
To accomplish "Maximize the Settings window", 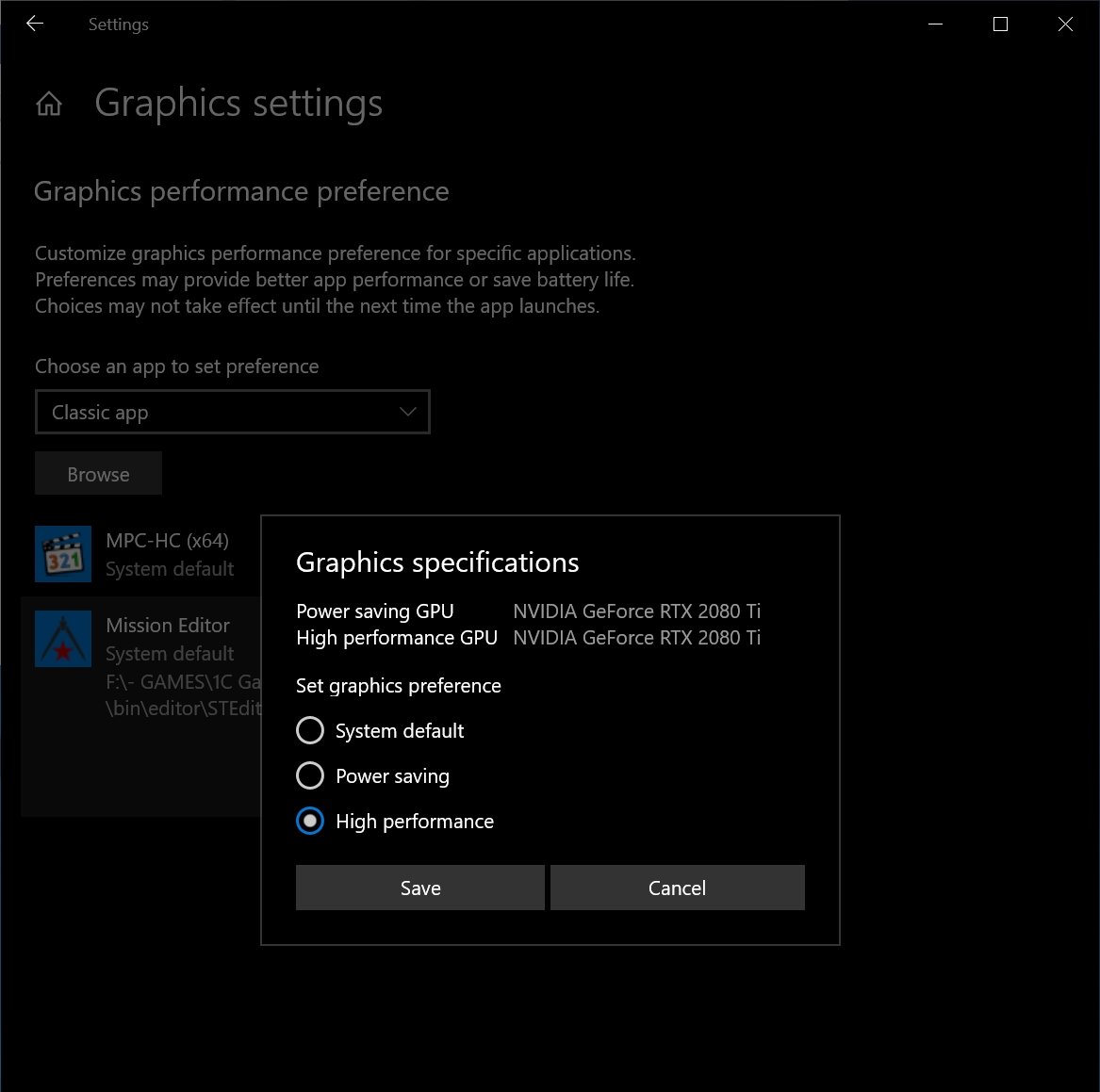I will tap(1000, 24).
